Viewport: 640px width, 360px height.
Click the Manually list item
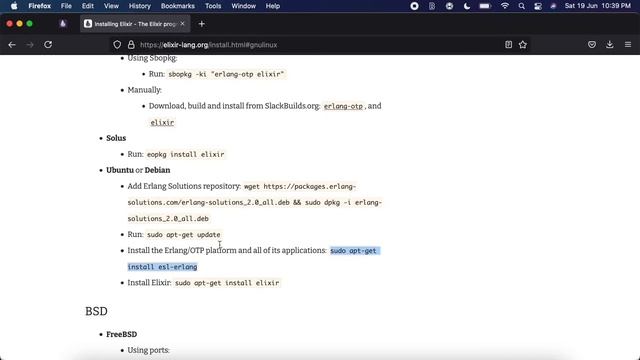pyautogui.click(x=144, y=90)
